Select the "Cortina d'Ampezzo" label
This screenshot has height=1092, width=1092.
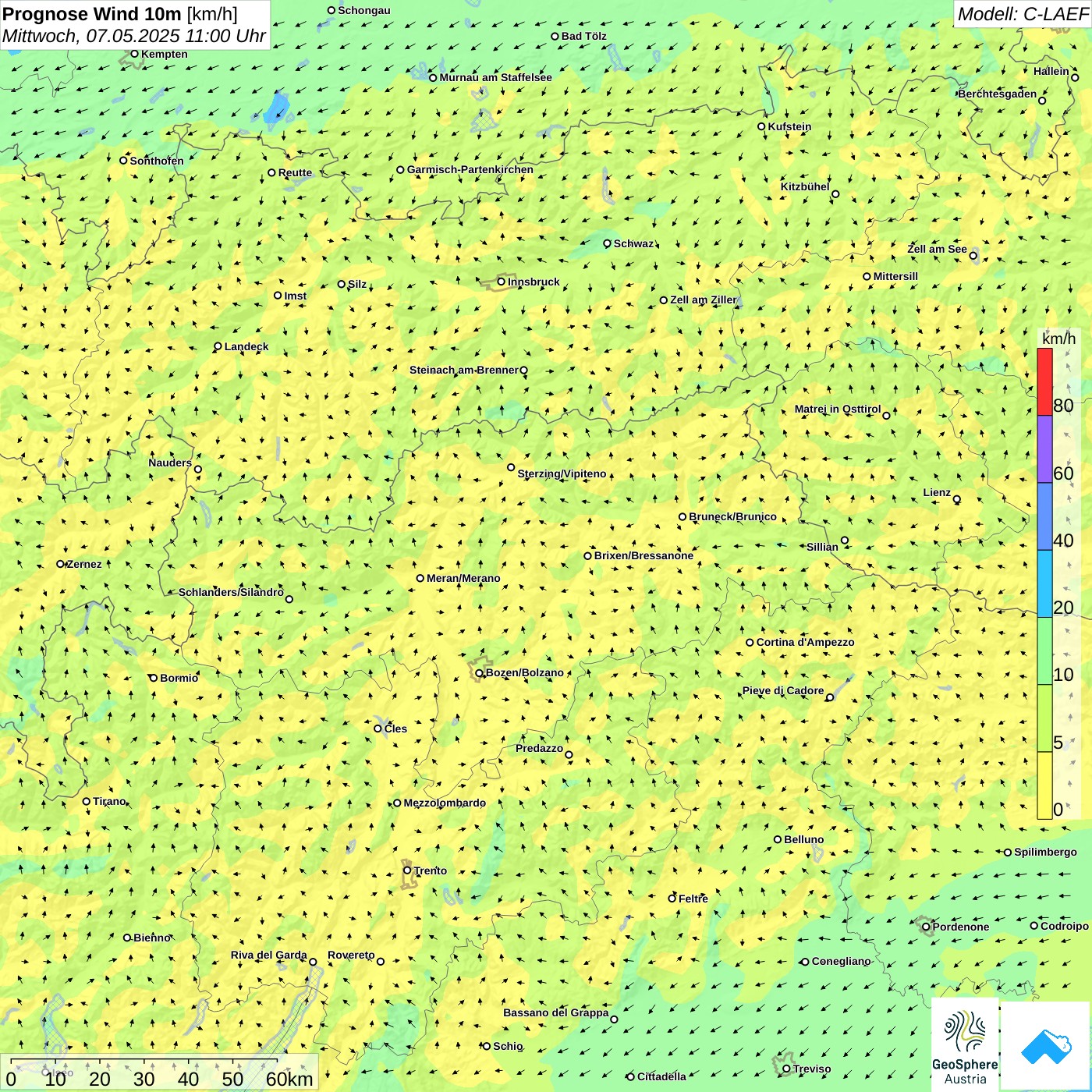click(805, 642)
